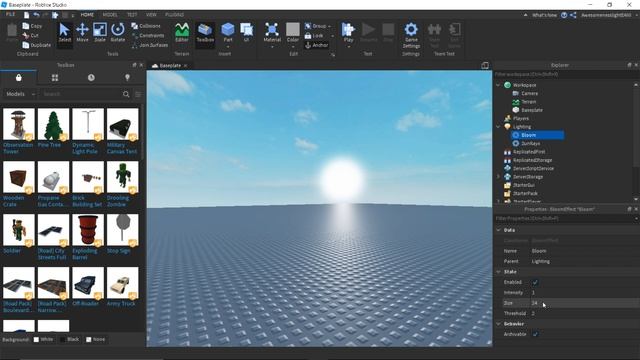
Task: Toggle the Toolbox panel button
Action: point(205,33)
